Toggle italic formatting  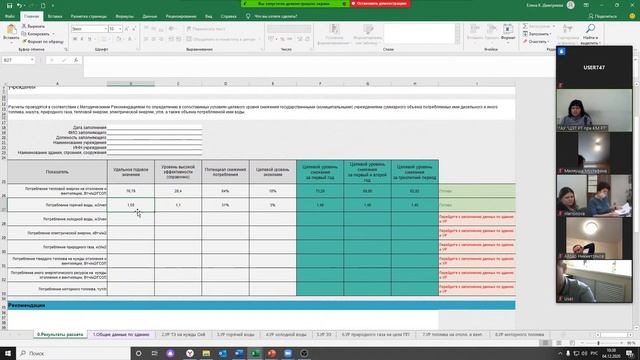point(82,39)
